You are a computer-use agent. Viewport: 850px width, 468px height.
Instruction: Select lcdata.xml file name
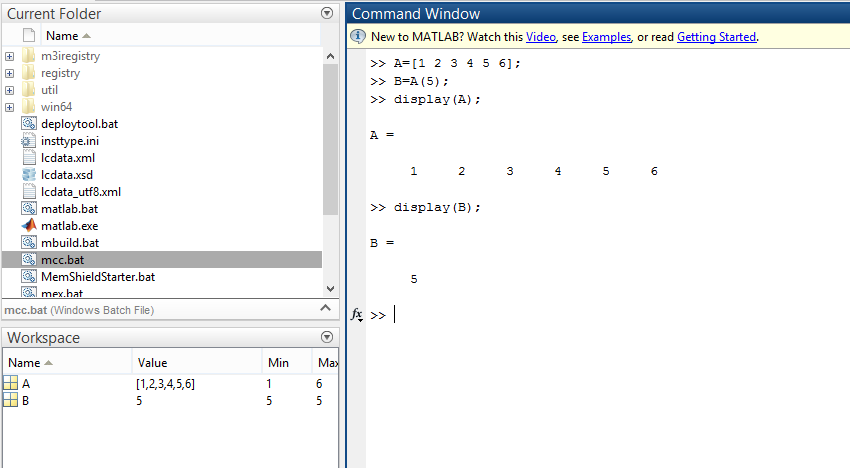(68, 158)
